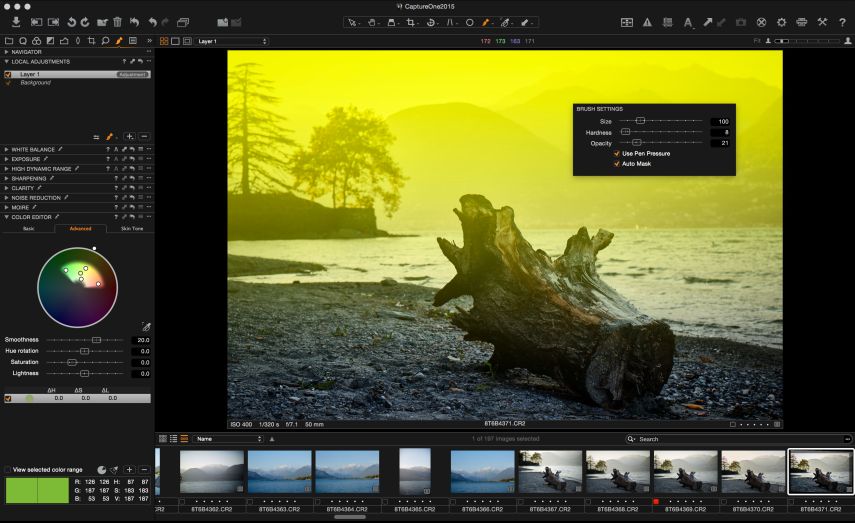The height and width of the screenshot is (523, 855).
Task: Open the Color tool tab
Action: [37, 41]
